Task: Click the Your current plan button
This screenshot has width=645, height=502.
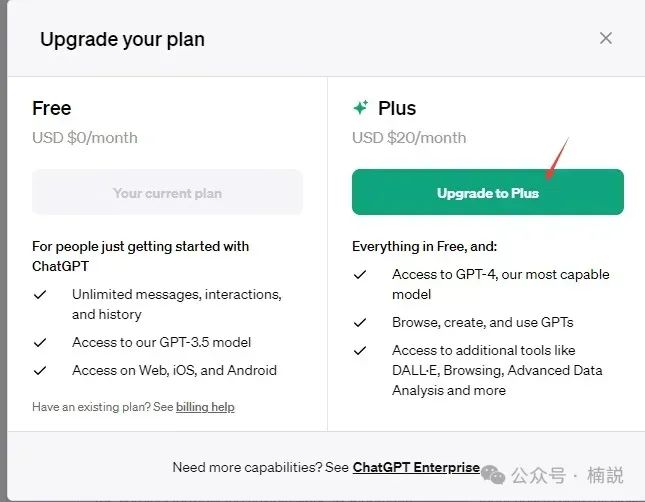Action: [x=167, y=192]
